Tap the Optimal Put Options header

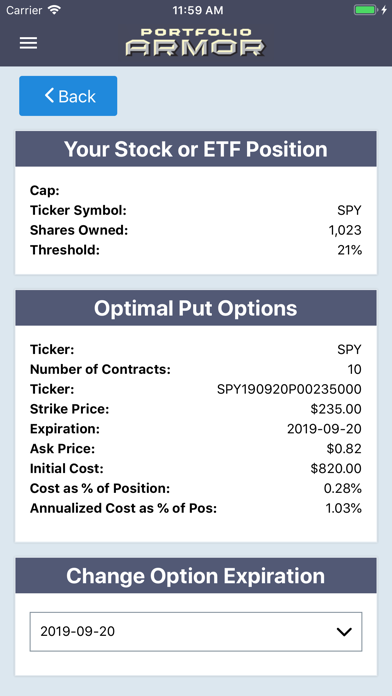pos(196,308)
